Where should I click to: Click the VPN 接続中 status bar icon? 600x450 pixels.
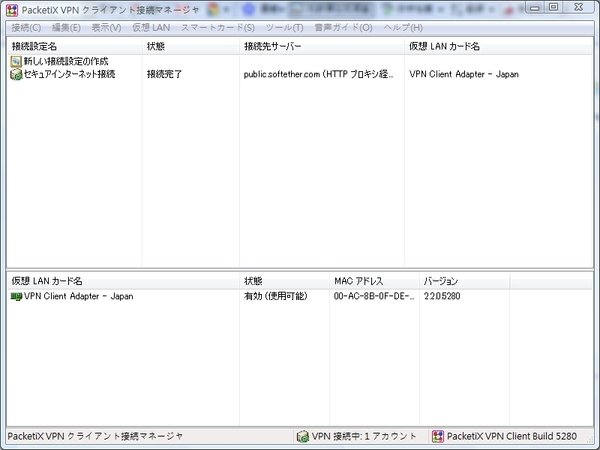(x=303, y=436)
